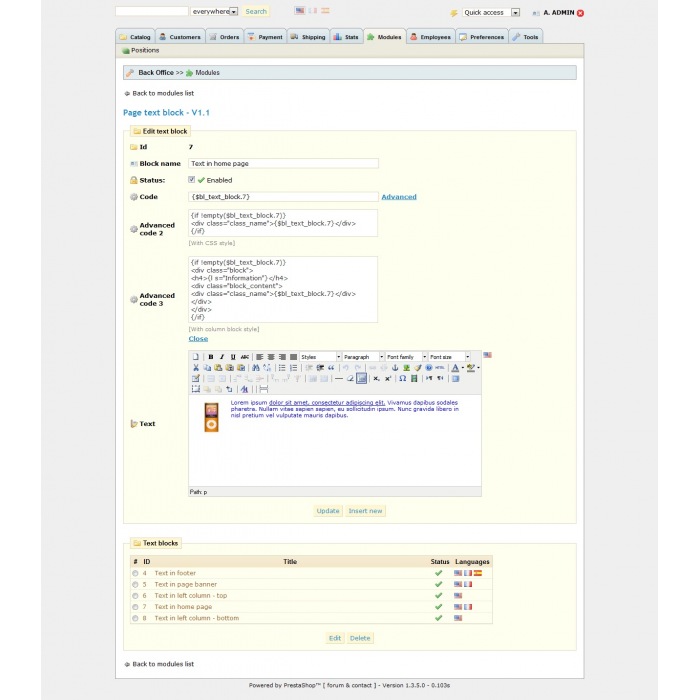The image size is (700, 700).
Task: Justify text fully in editor
Action: coord(293,357)
